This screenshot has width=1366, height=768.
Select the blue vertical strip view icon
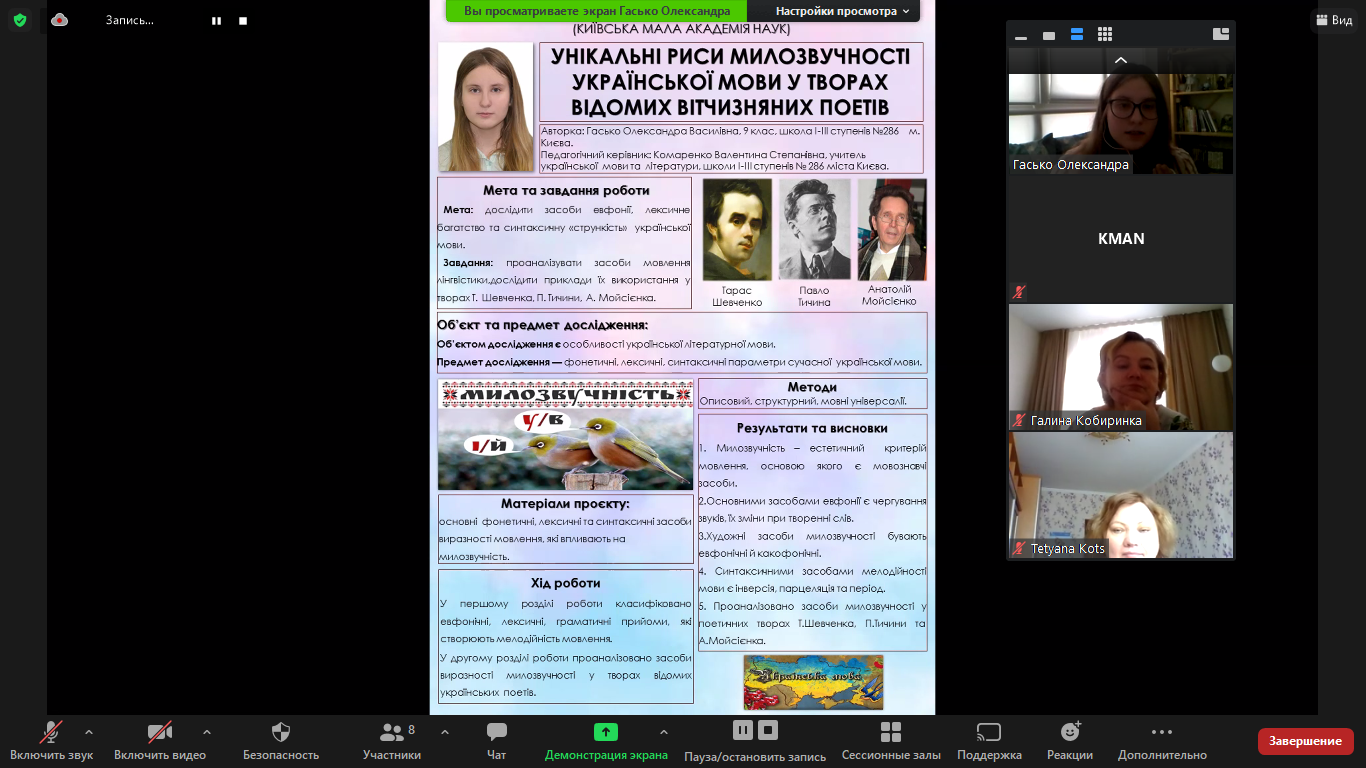coord(1077,35)
